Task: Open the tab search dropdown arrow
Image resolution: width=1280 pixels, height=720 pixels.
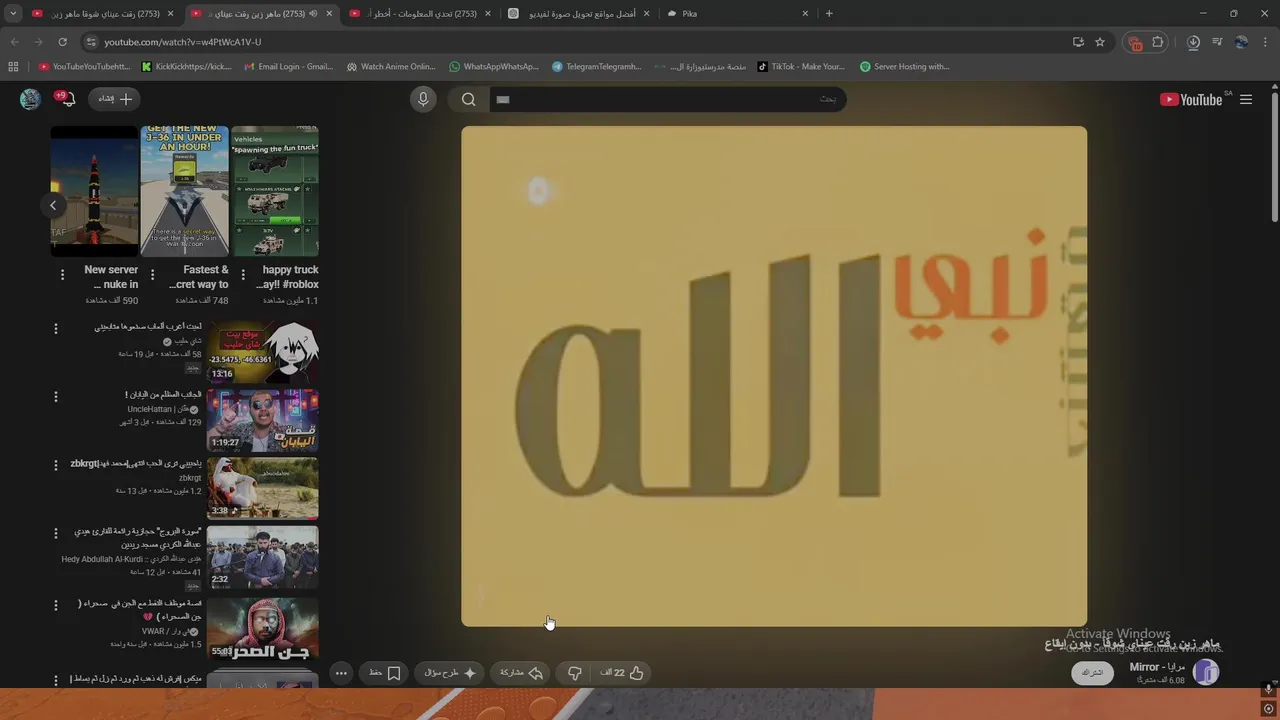Action: coord(13,14)
